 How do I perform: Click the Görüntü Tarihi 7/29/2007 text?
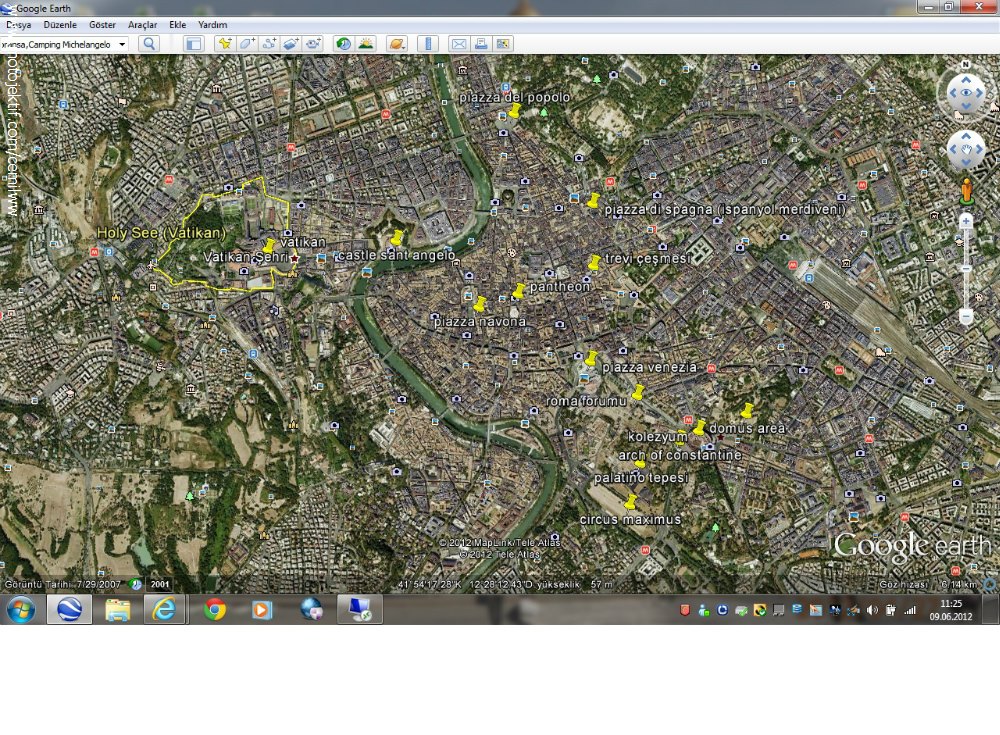click(62, 584)
